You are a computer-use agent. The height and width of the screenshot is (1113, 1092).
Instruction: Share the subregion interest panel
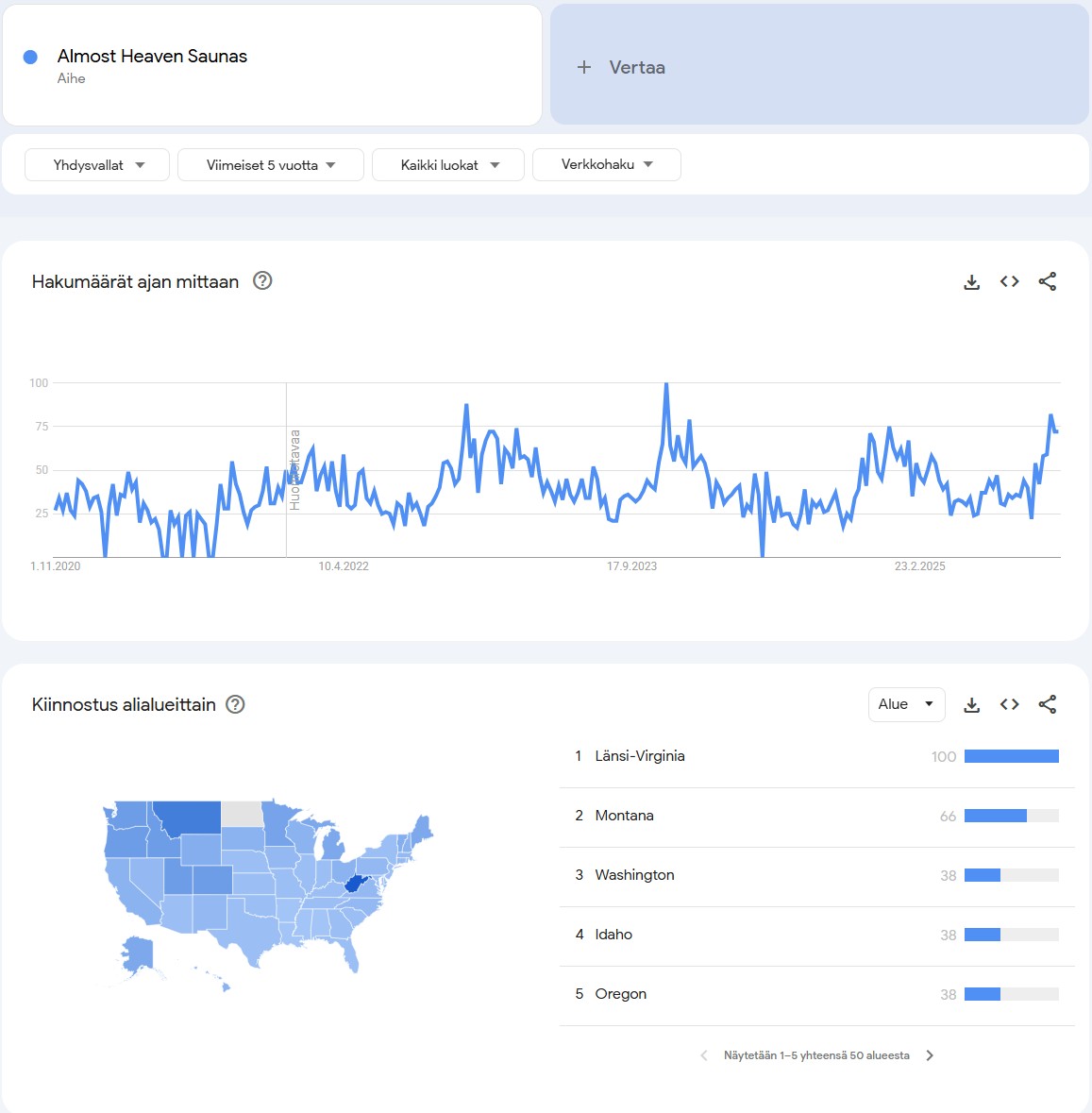point(1047,704)
